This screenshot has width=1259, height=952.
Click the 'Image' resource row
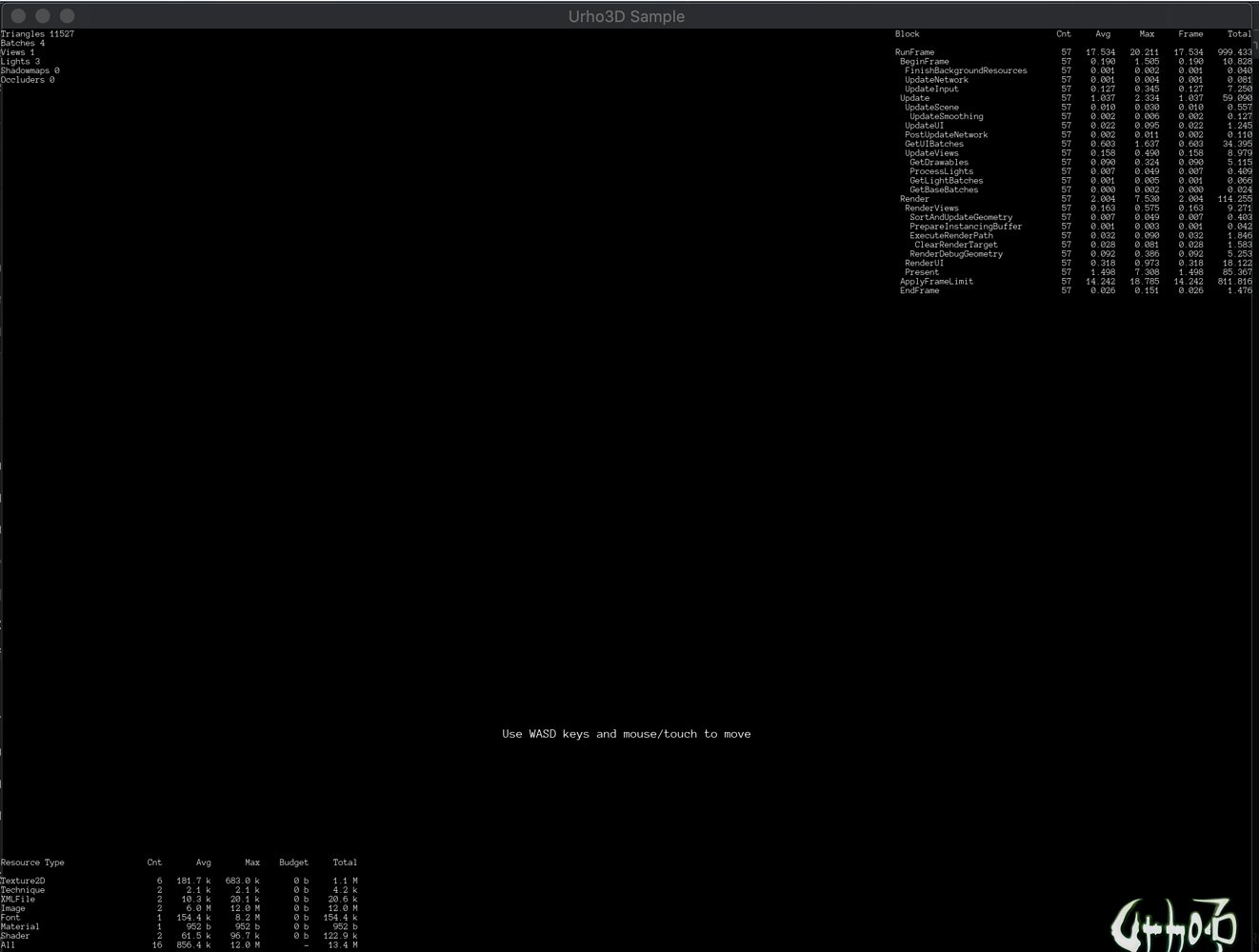(179, 909)
